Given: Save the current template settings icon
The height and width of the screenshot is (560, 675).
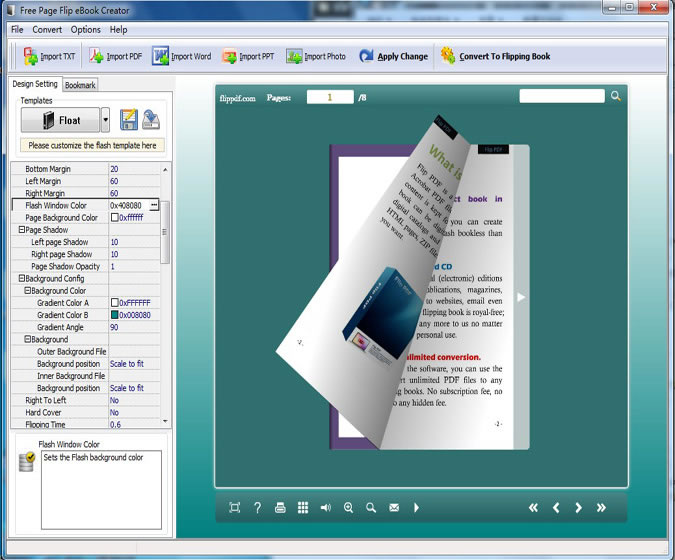Looking at the screenshot, I should (x=128, y=120).
